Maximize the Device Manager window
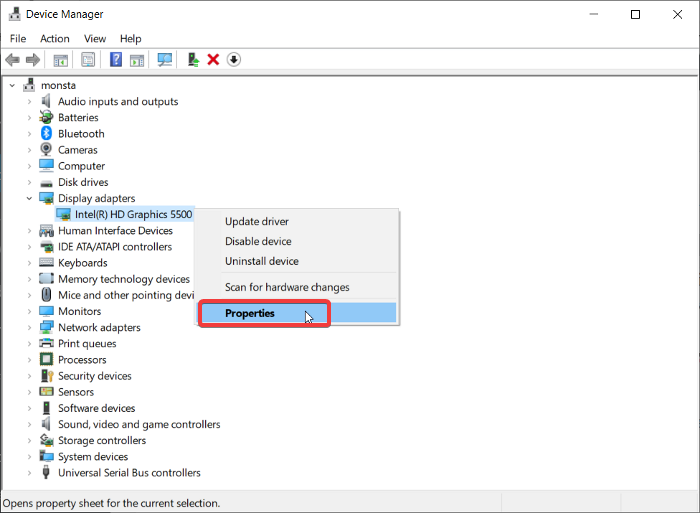 [x=635, y=14]
